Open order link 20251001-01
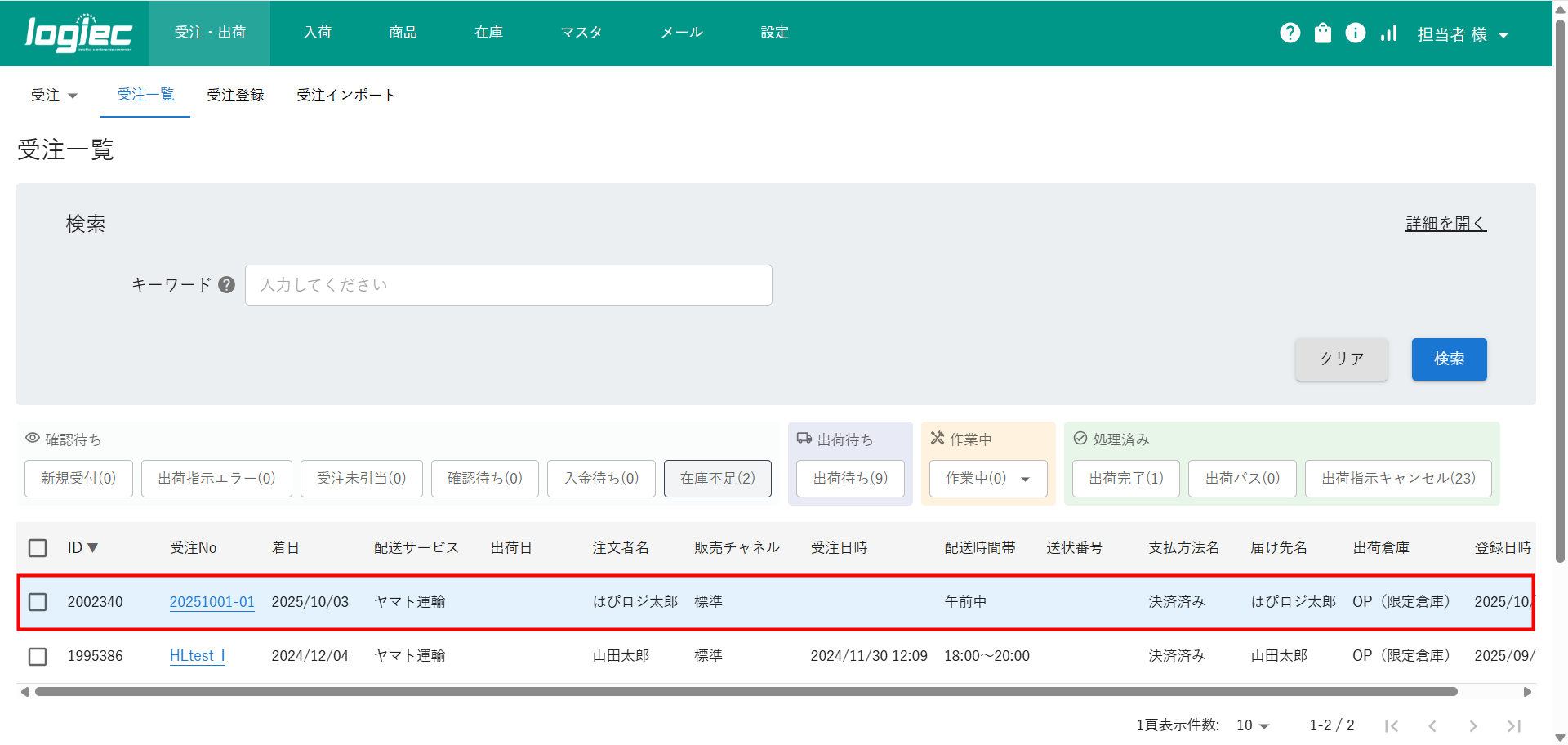Viewport: 1568px width, 745px height. 212,602
